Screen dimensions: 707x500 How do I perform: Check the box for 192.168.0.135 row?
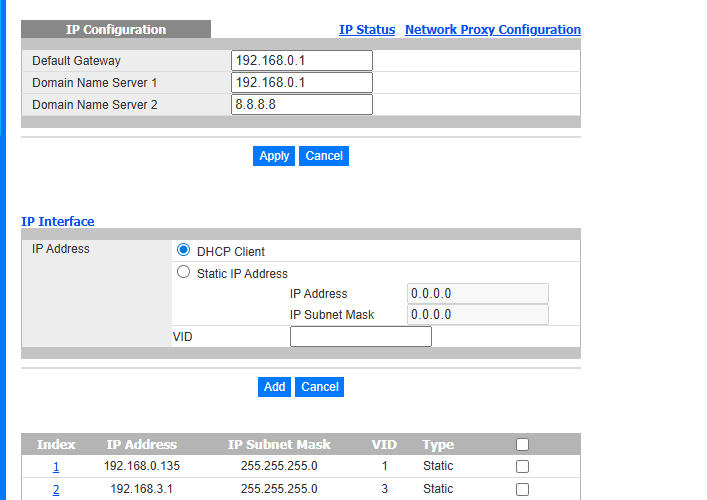[x=522, y=466]
